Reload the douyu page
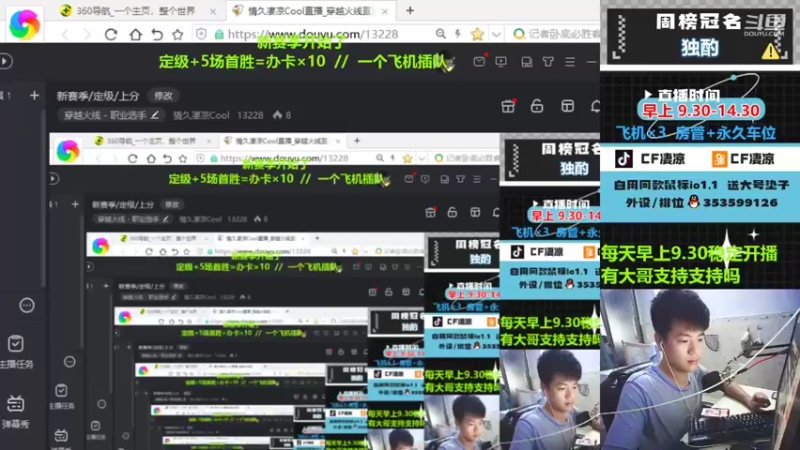800x450 pixels. [111, 34]
